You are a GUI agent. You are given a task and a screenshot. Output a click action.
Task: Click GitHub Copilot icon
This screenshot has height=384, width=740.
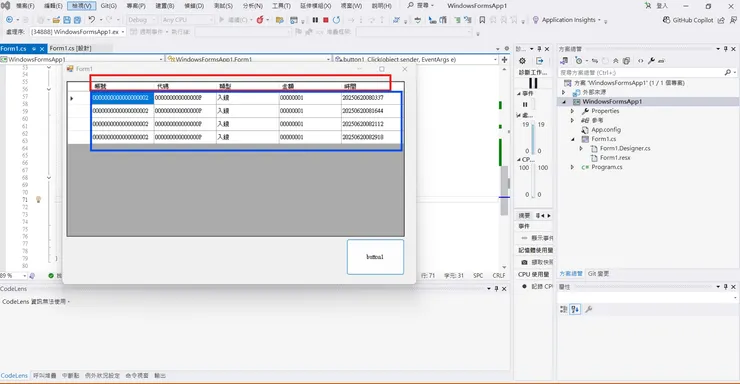click(x=666, y=20)
